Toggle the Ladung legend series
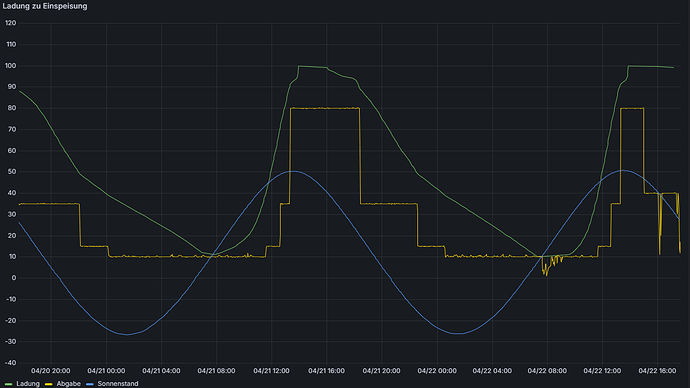The width and height of the screenshot is (690, 388). (x=28, y=384)
